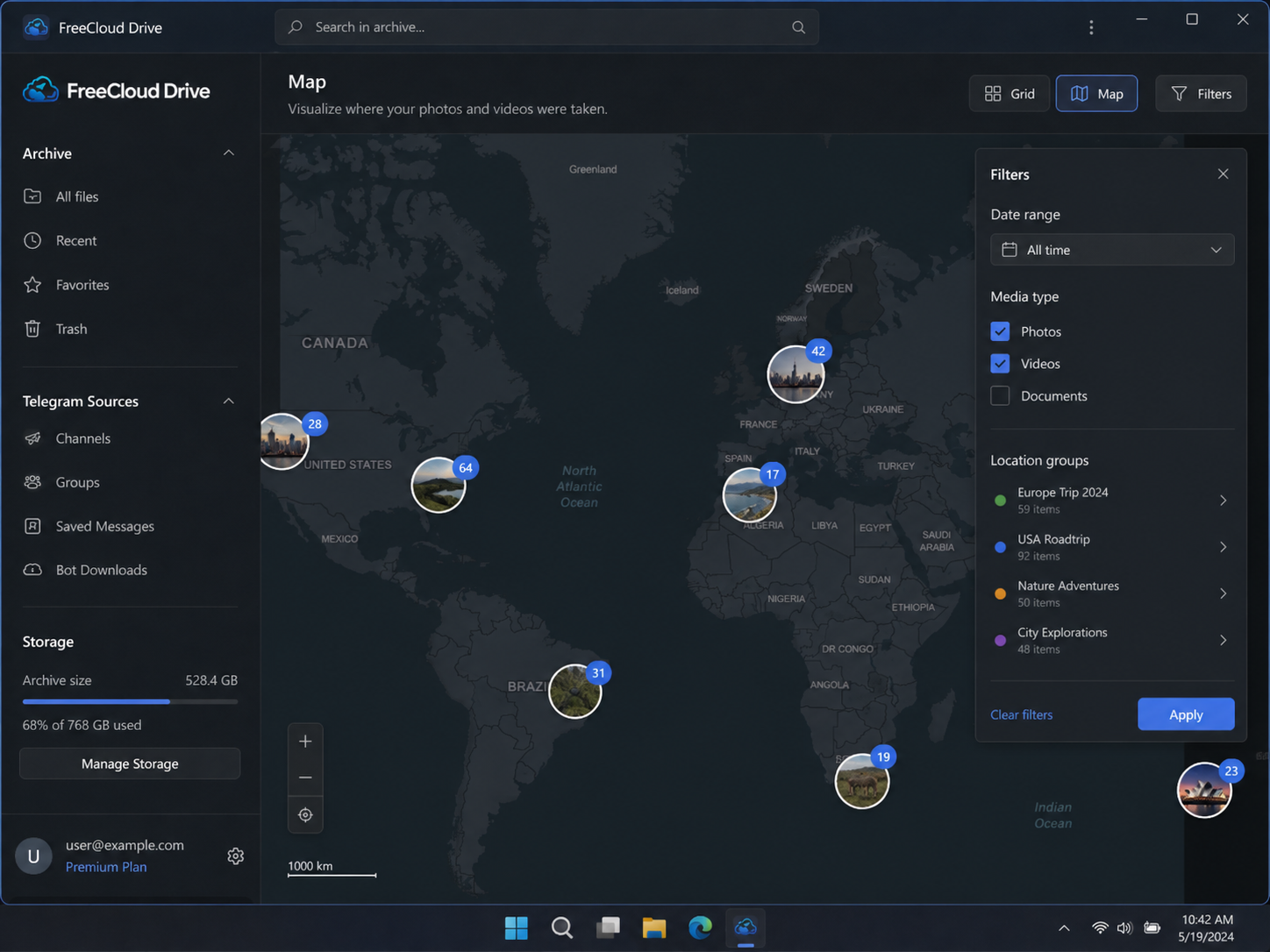Open the 28-item cluster in western US
The image size is (1270, 952).
[x=282, y=441]
